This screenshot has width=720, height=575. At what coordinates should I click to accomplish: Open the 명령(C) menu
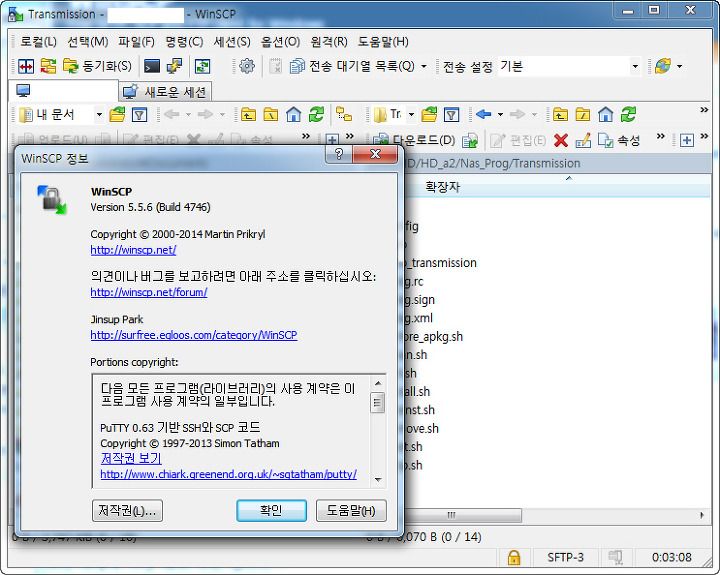click(184, 42)
